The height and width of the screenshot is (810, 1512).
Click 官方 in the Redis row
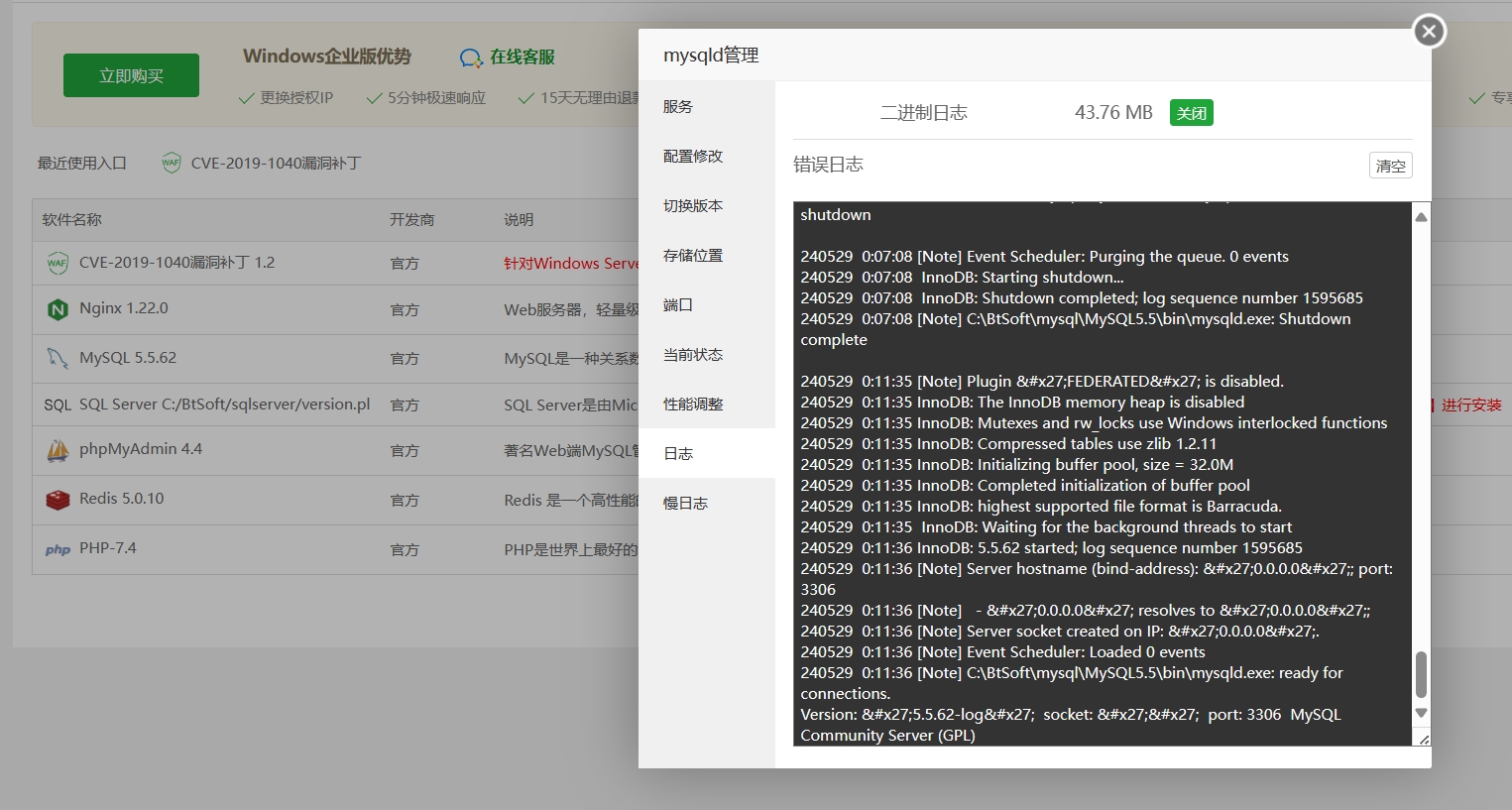pyautogui.click(x=405, y=501)
